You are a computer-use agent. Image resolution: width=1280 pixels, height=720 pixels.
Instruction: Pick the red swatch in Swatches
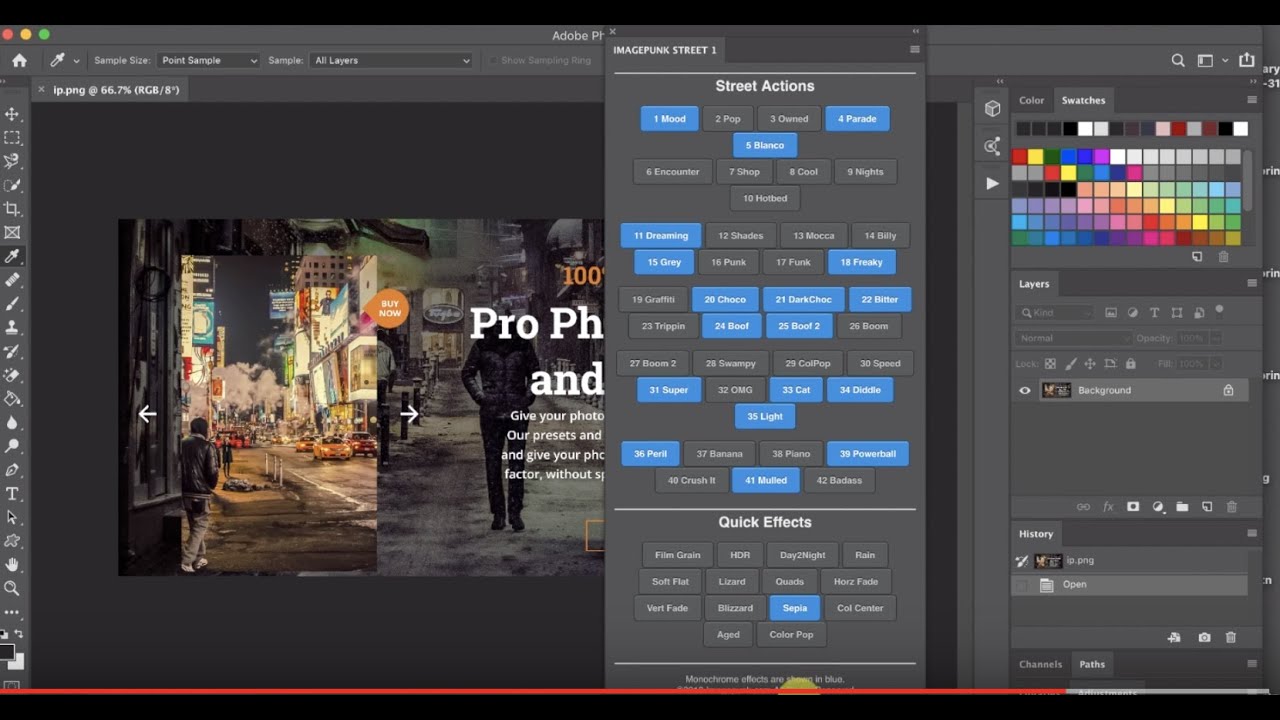point(1020,157)
